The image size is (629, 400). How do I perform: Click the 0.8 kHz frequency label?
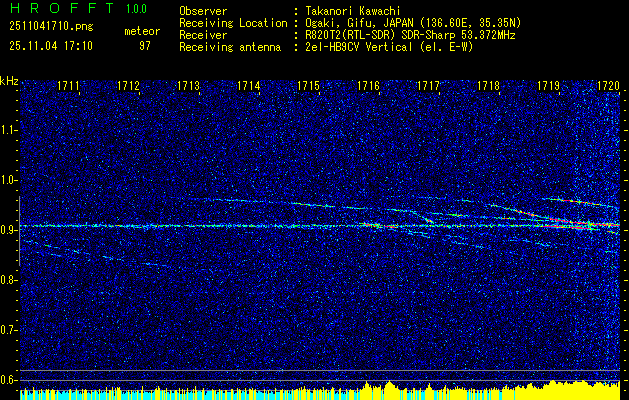(8, 280)
